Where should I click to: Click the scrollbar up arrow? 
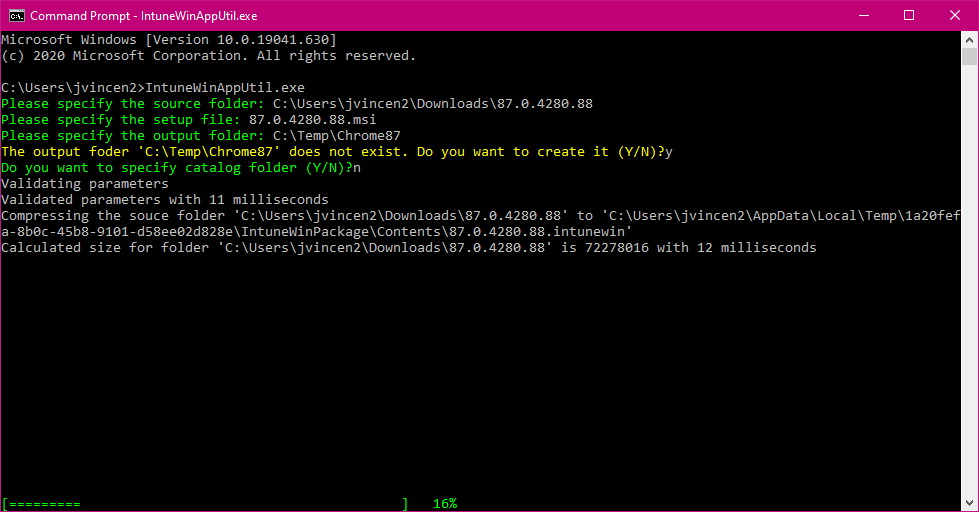click(x=969, y=39)
